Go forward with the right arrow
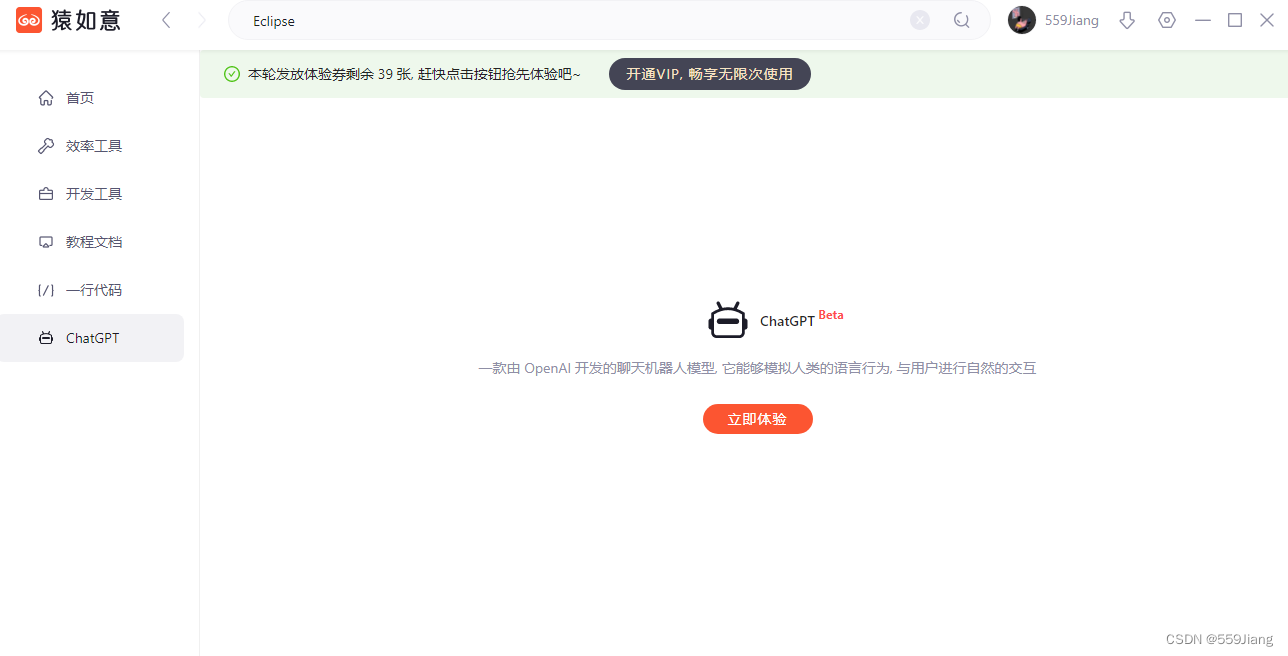 pyautogui.click(x=201, y=20)
